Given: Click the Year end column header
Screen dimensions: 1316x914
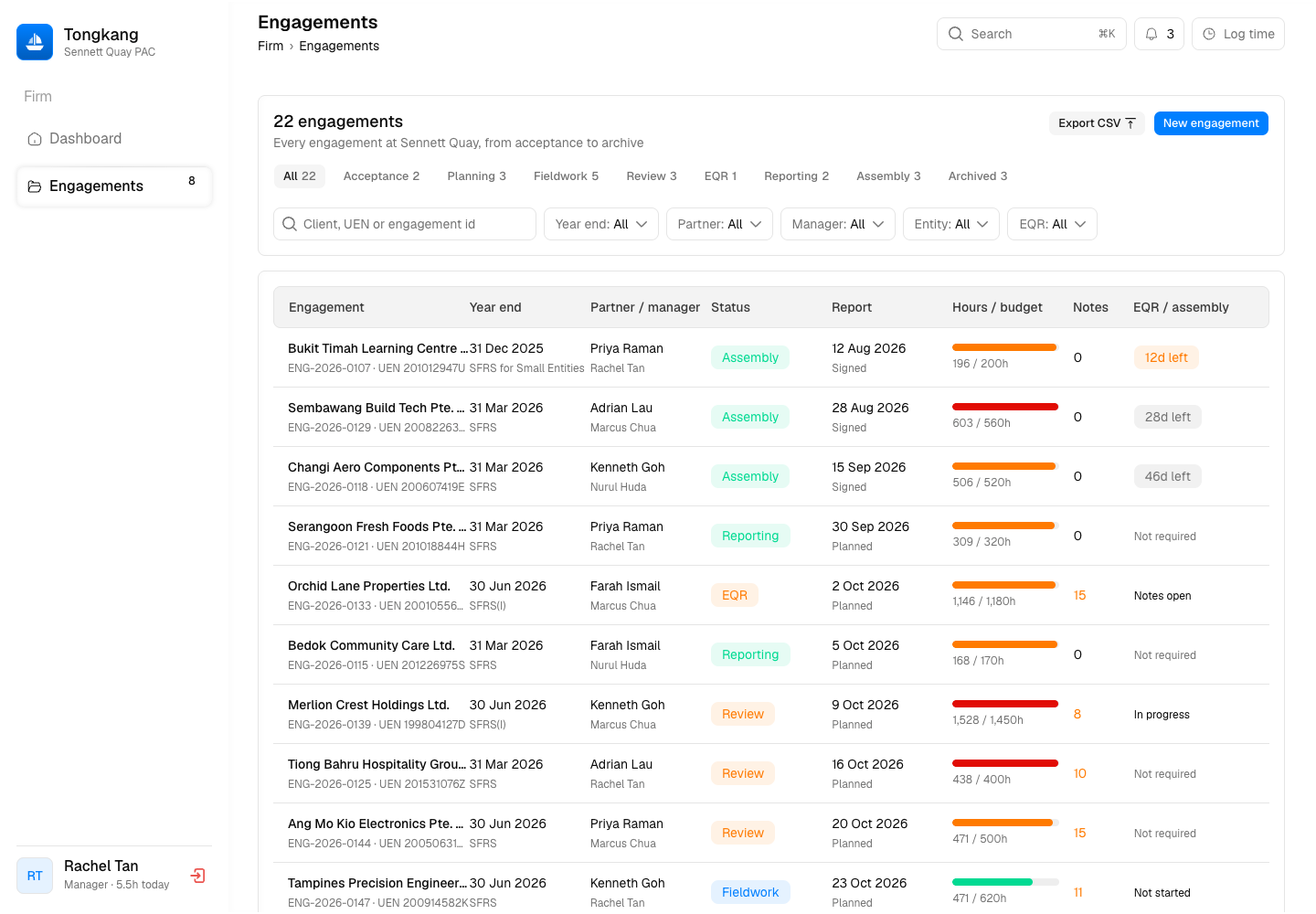Looking at the screenshot, I should click(495, 307).
